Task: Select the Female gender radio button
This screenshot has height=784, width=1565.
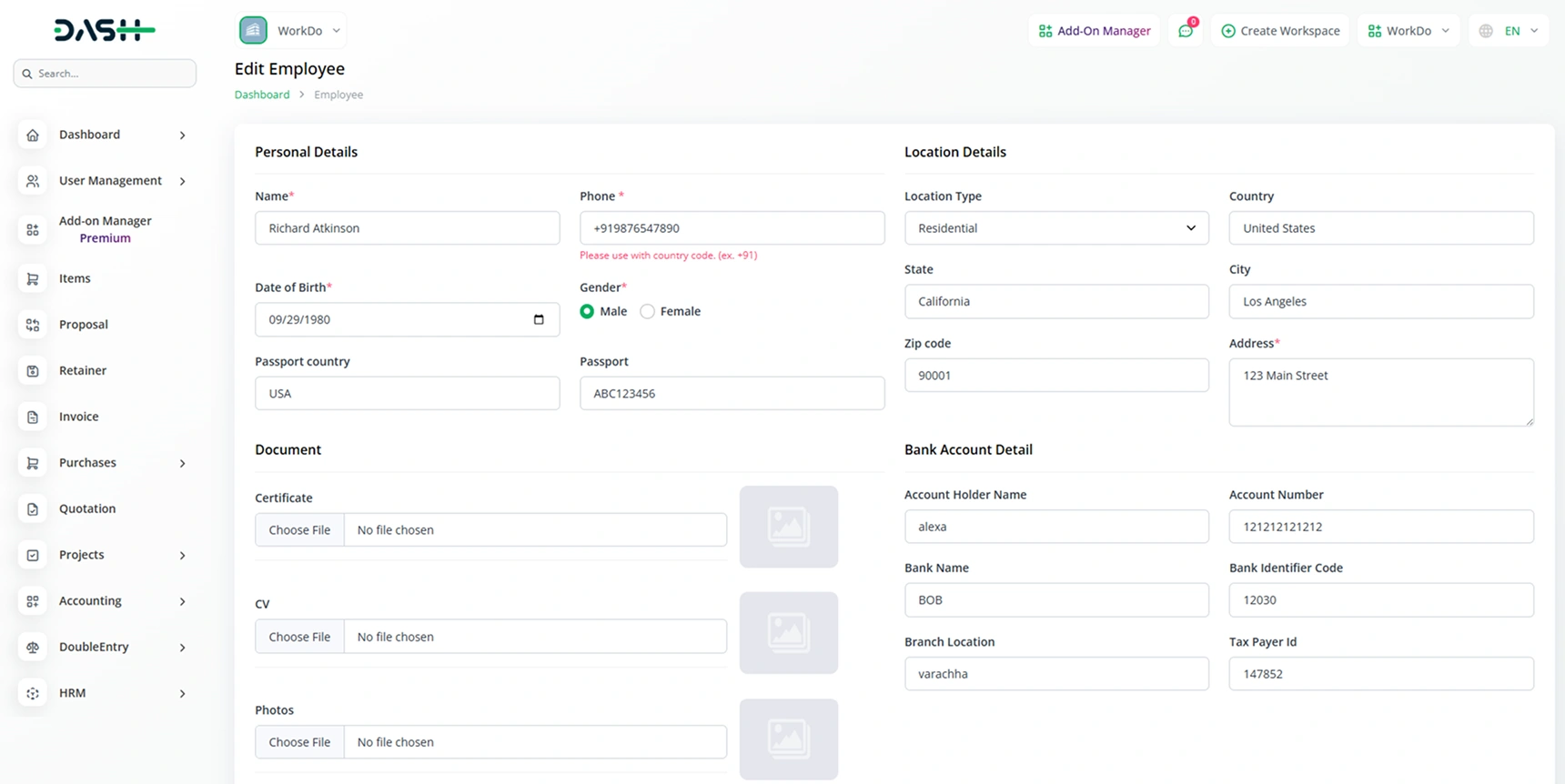Action: (647, 312)
